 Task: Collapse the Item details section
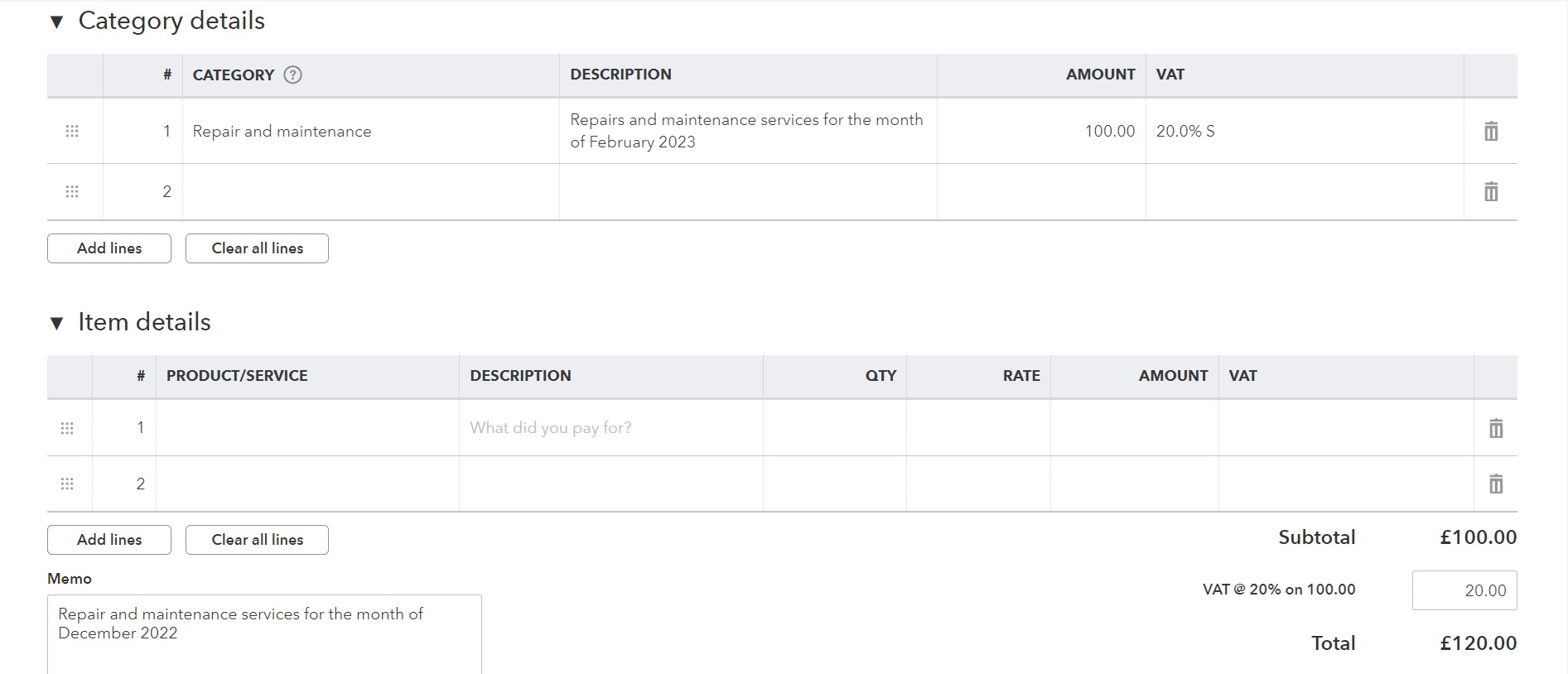pyautogui.click(x=57, y=324)
